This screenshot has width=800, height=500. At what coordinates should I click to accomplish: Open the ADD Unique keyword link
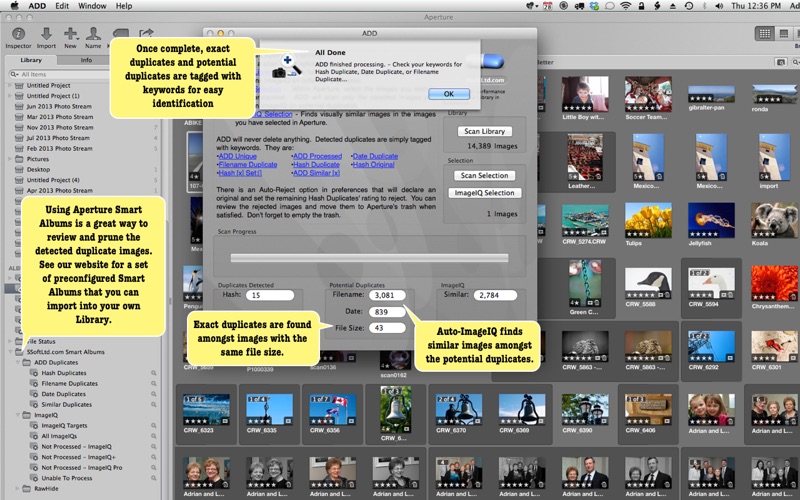(x=238, y=156)
